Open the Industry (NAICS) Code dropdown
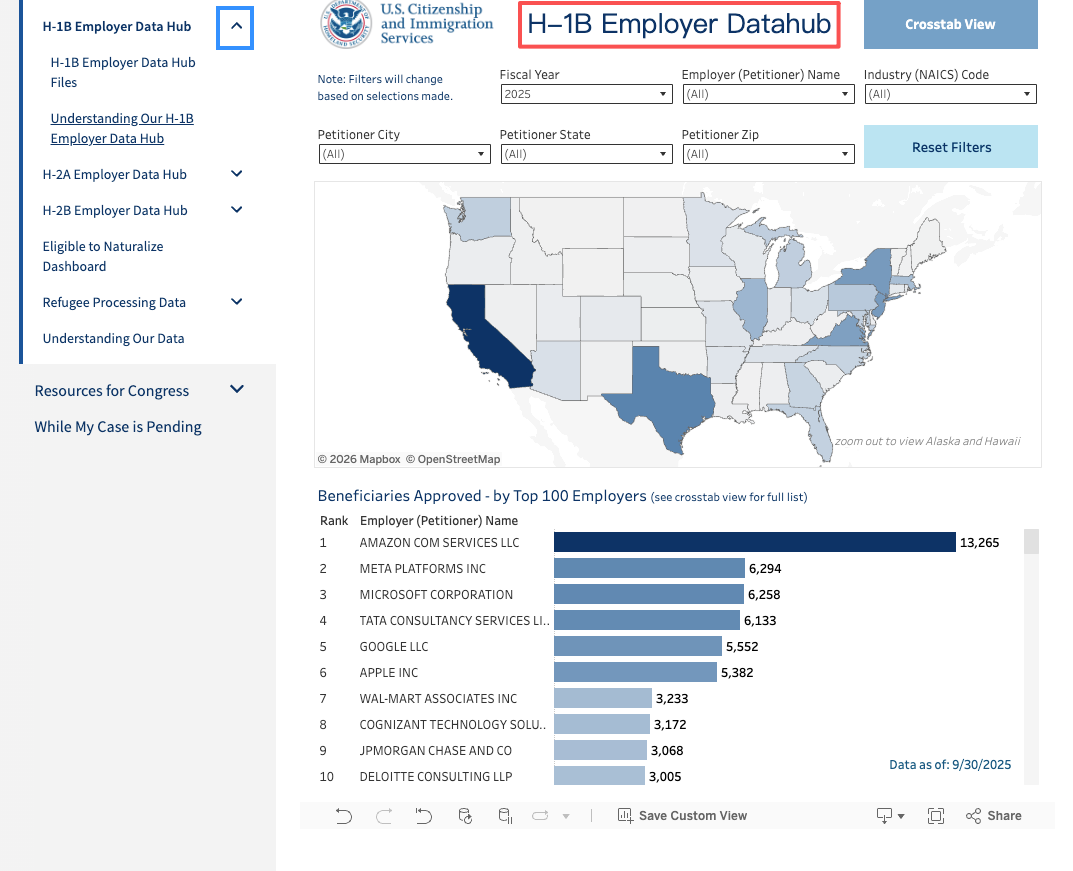 click(x=1027, y=94)
